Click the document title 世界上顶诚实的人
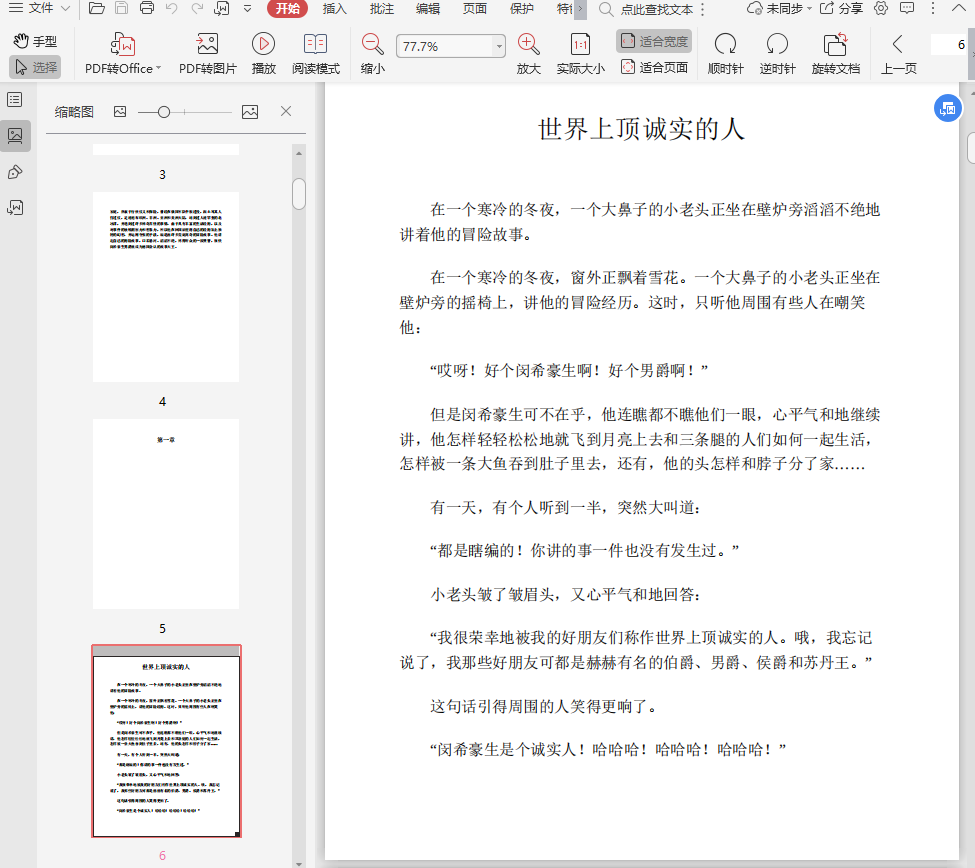This screenshot has height=868, width=975. click(x=641, y=130)
